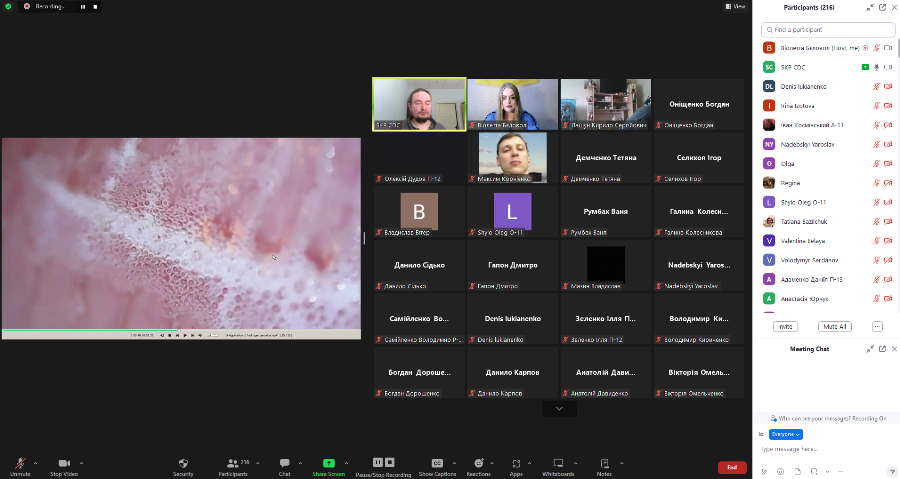900x479 pixels.
Task: Pause recording using the top-left indicator
Action: (83, 7)
